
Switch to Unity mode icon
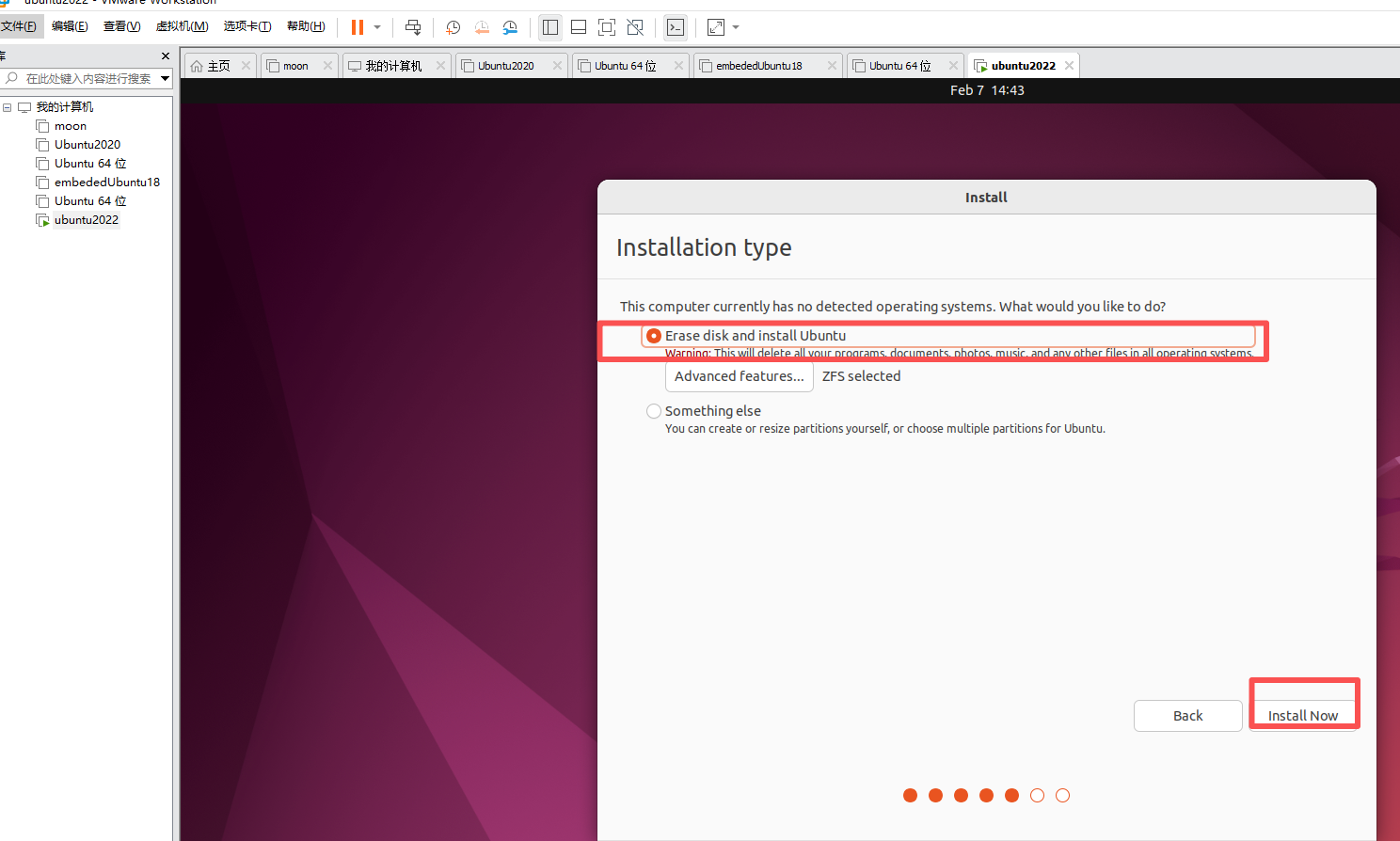pyautogui.click(x=635, y=27)
